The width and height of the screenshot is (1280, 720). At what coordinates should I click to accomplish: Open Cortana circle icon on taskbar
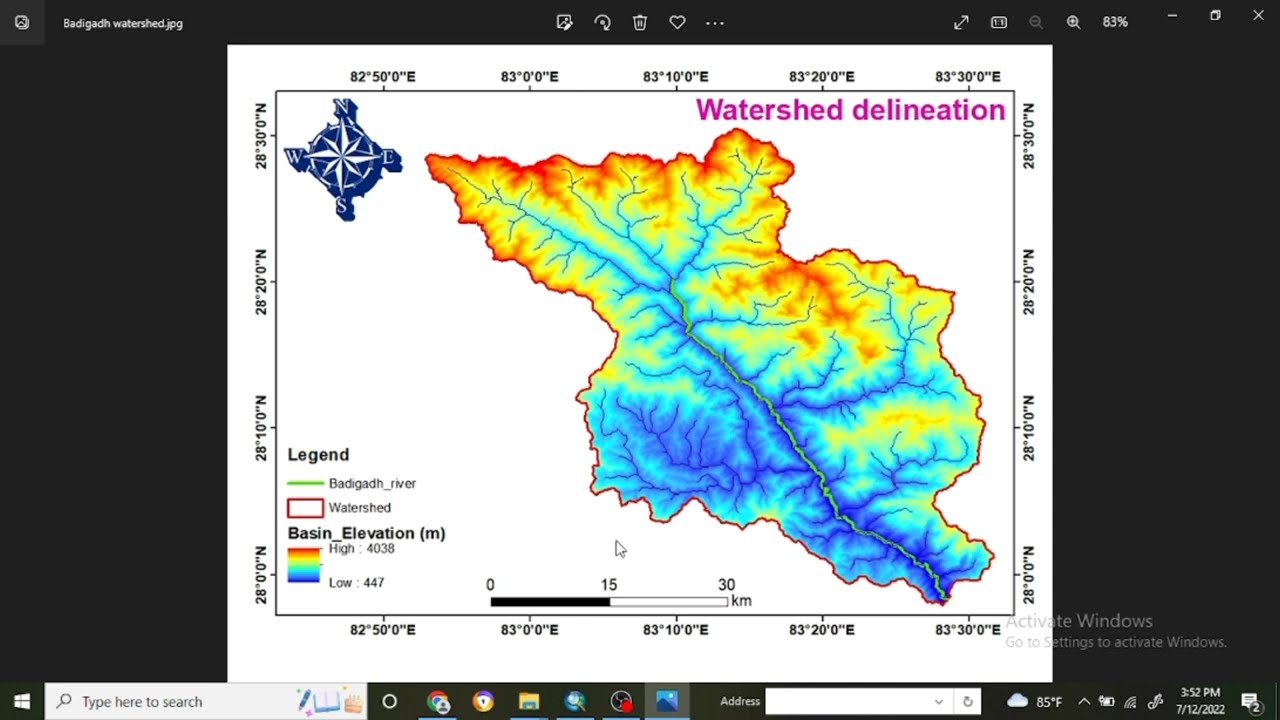390,701
